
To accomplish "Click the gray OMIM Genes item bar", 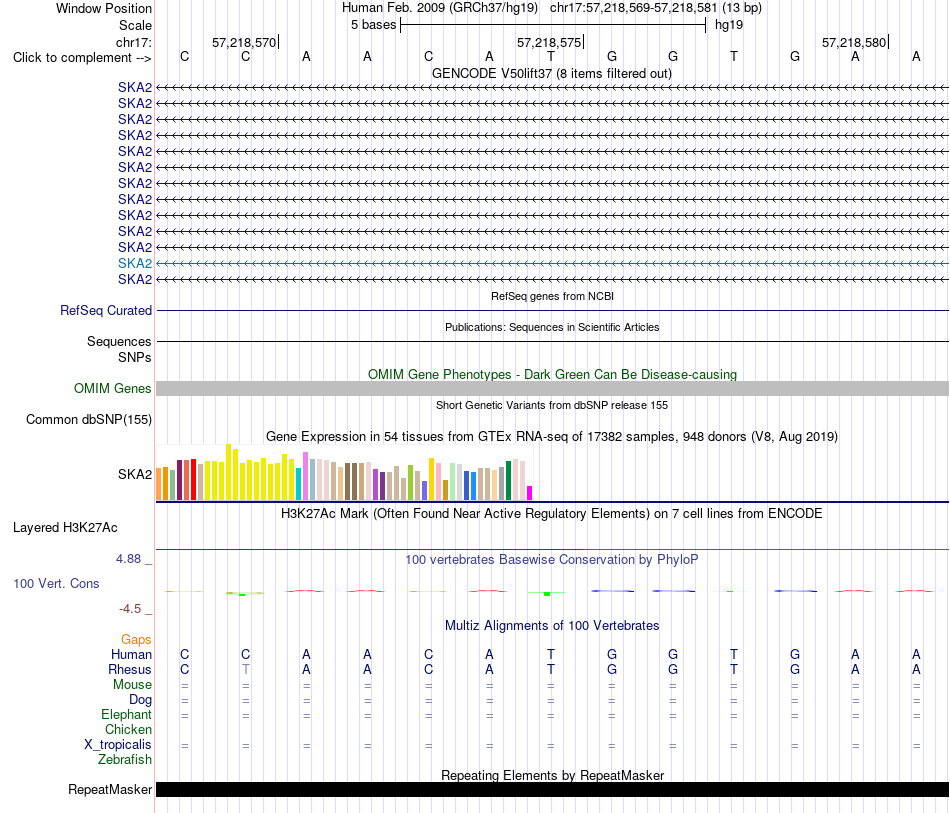I will click(x=552, y=389).
